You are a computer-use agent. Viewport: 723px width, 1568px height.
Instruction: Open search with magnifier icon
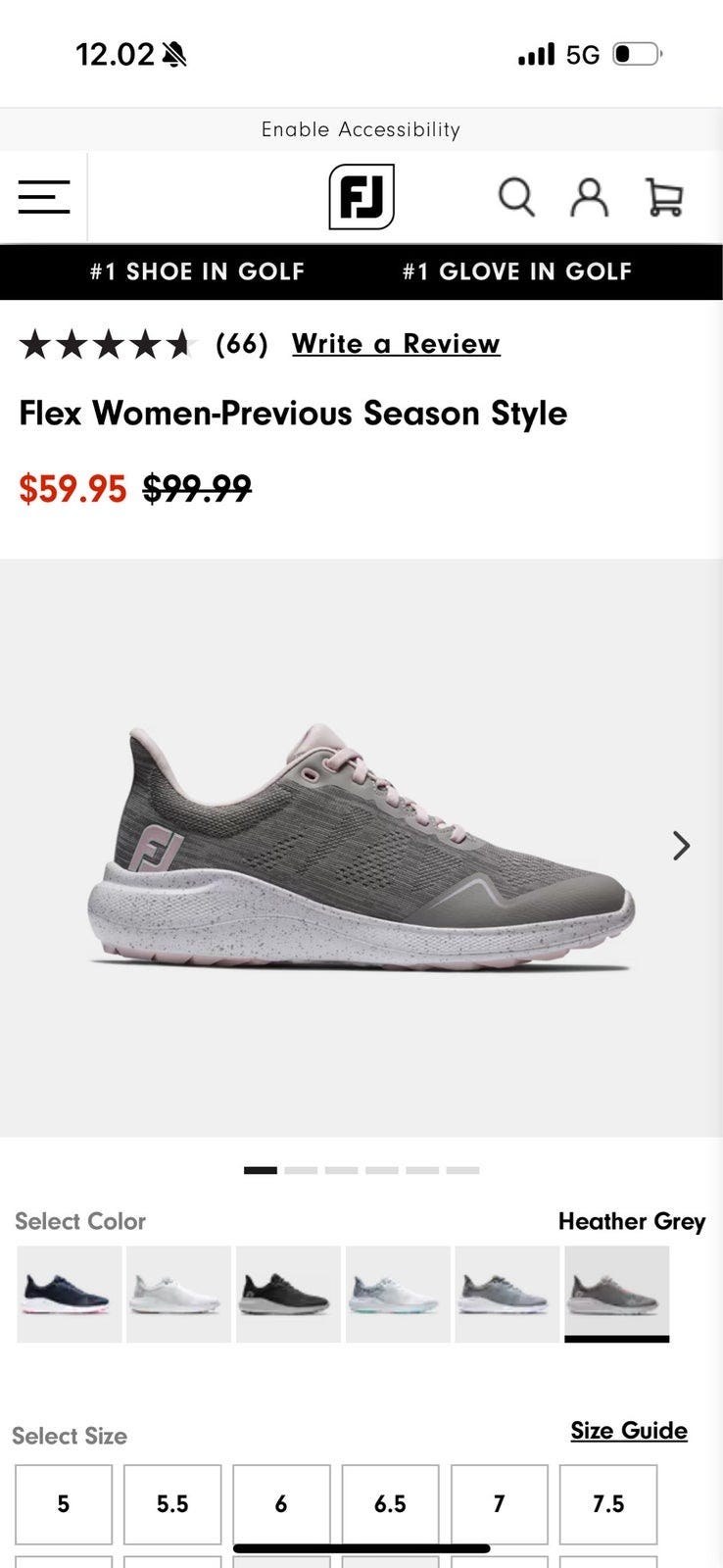[x=516, y=197]
